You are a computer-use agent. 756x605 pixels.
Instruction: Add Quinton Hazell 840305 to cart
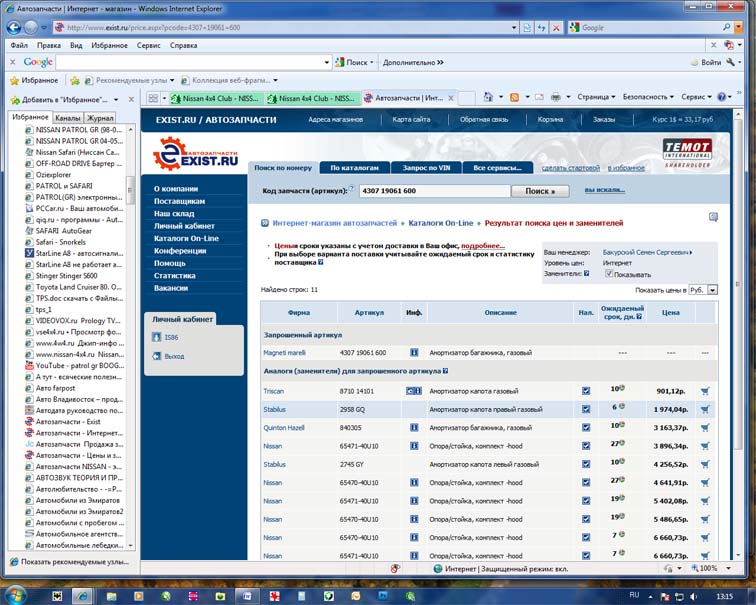pos(705,428)
